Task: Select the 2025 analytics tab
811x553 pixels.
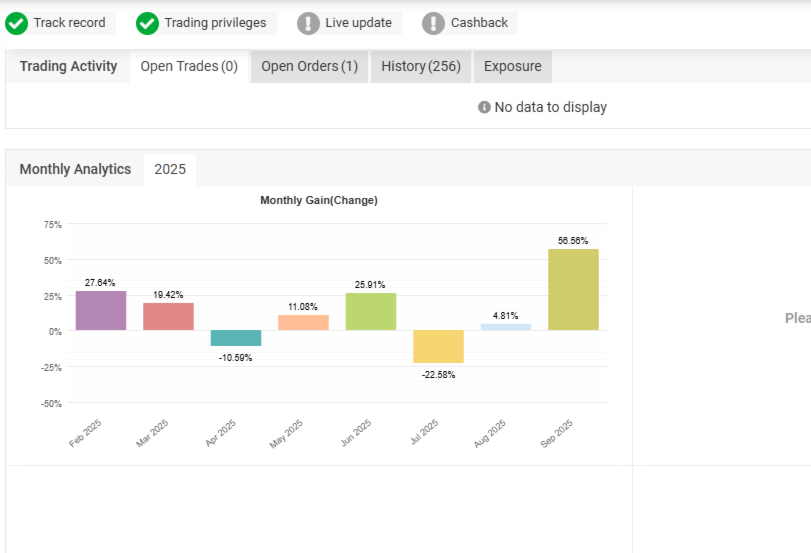Action: [x=170, y=169]
